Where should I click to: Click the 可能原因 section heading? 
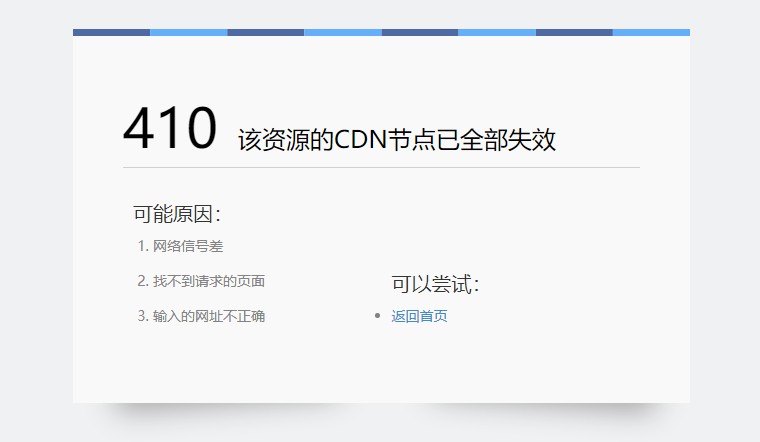pyautogui.click(x=176, y=214)
